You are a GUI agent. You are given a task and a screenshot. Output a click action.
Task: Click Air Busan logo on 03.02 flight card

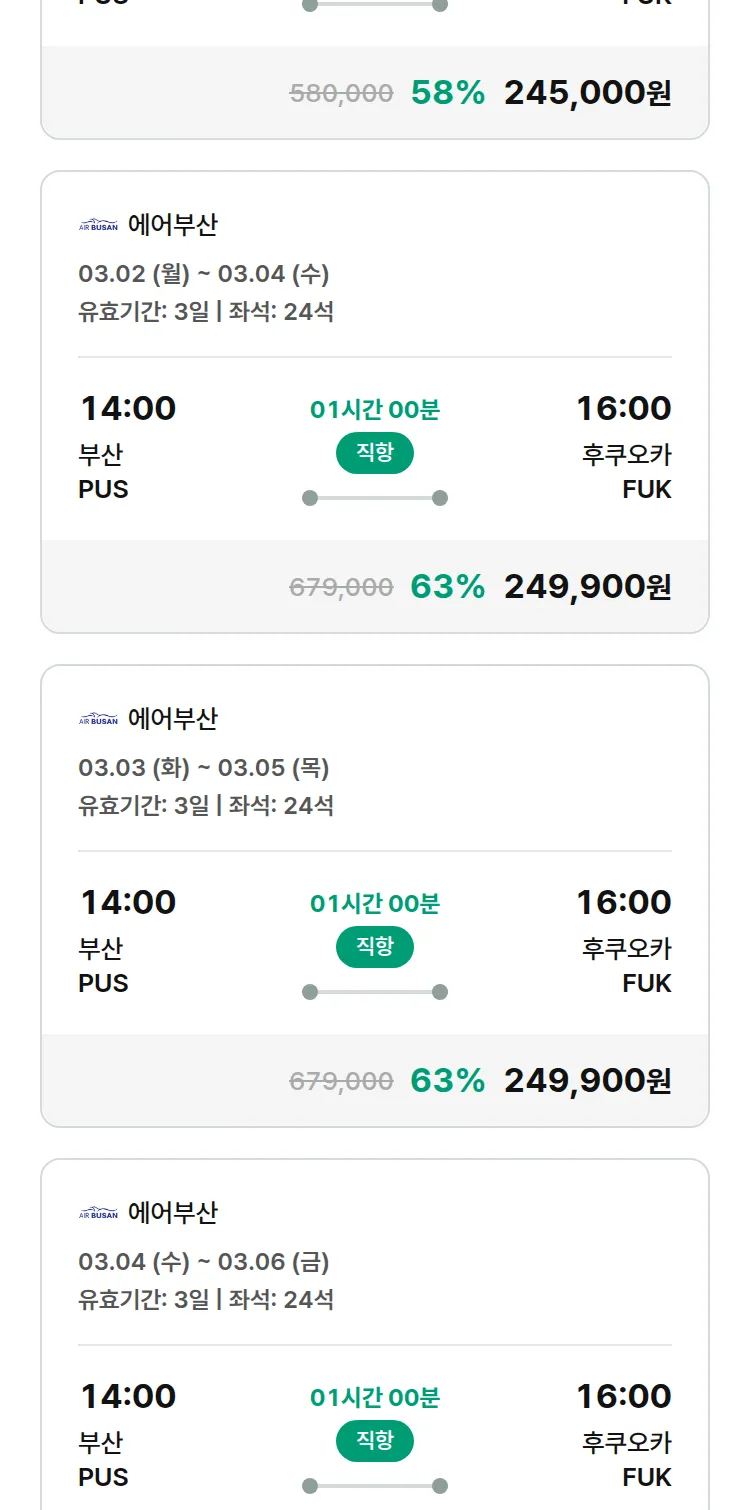click(x=98, y=225)
